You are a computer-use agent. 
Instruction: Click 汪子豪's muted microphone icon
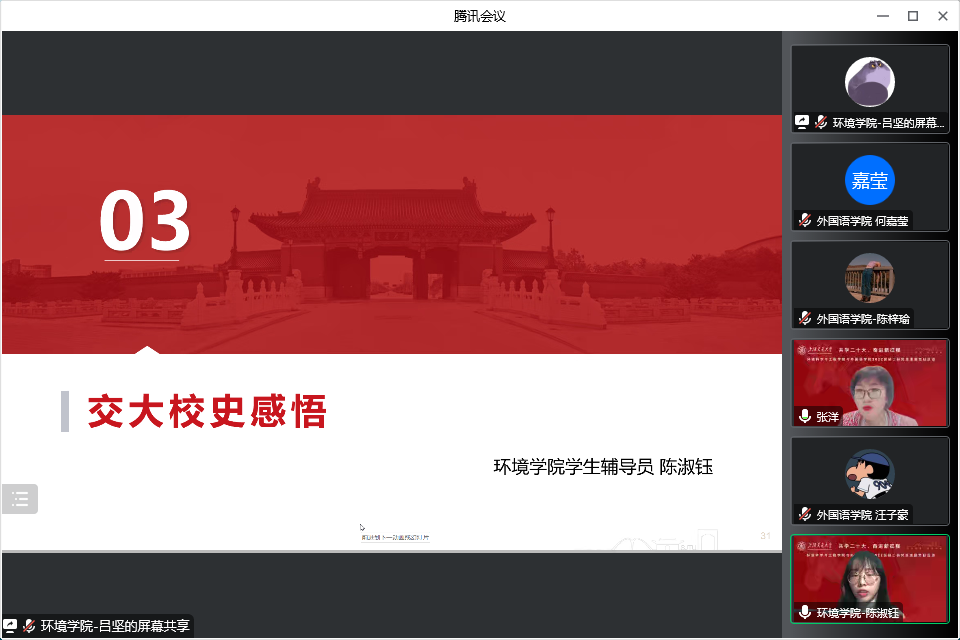click(804, 515)
